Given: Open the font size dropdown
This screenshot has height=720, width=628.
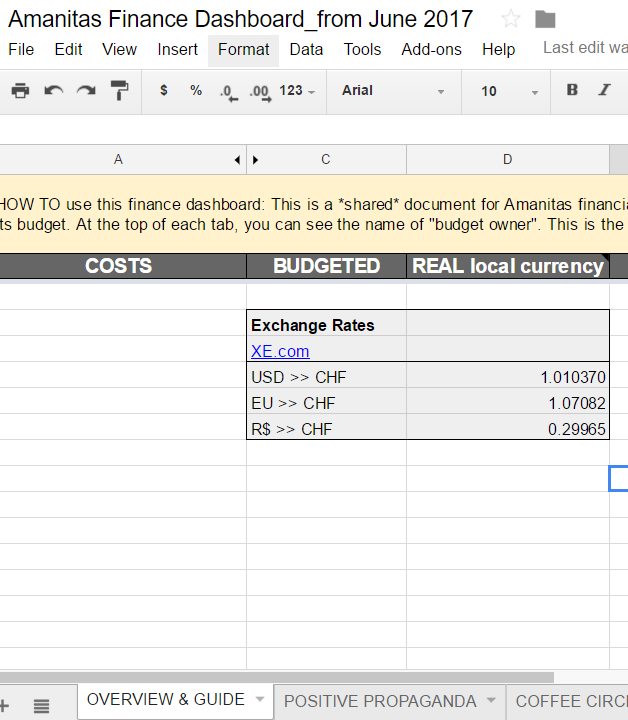Looking at the screenshot, I should click(509, 91).
